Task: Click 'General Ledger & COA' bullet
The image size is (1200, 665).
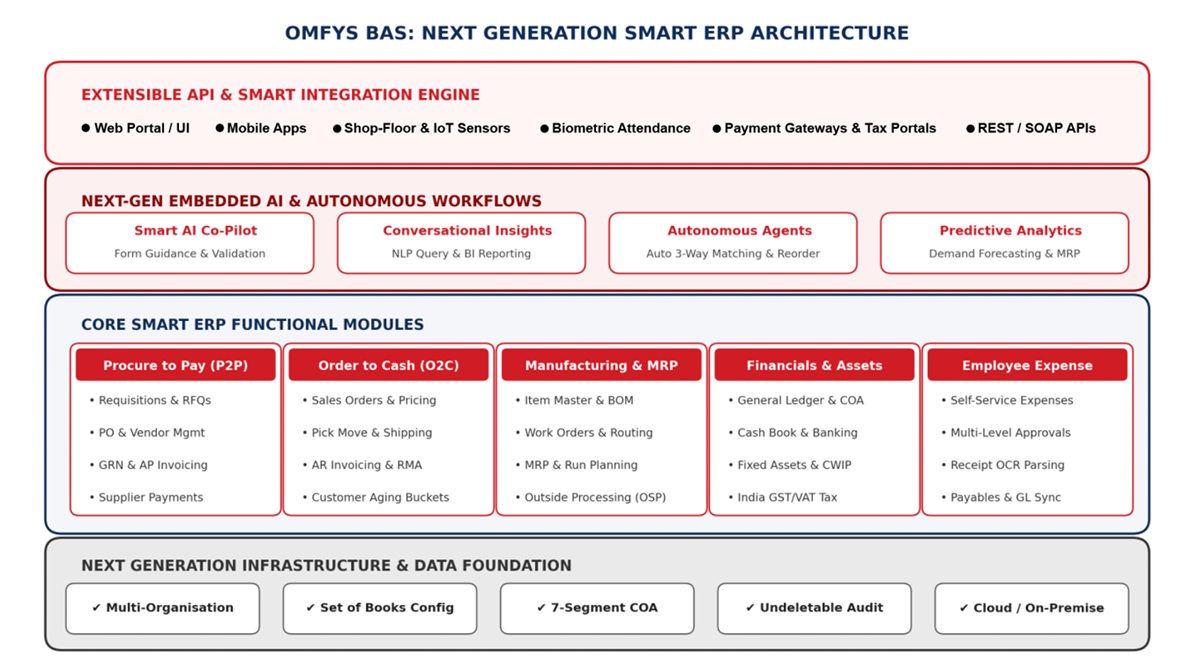Action: tap(796, 400)
